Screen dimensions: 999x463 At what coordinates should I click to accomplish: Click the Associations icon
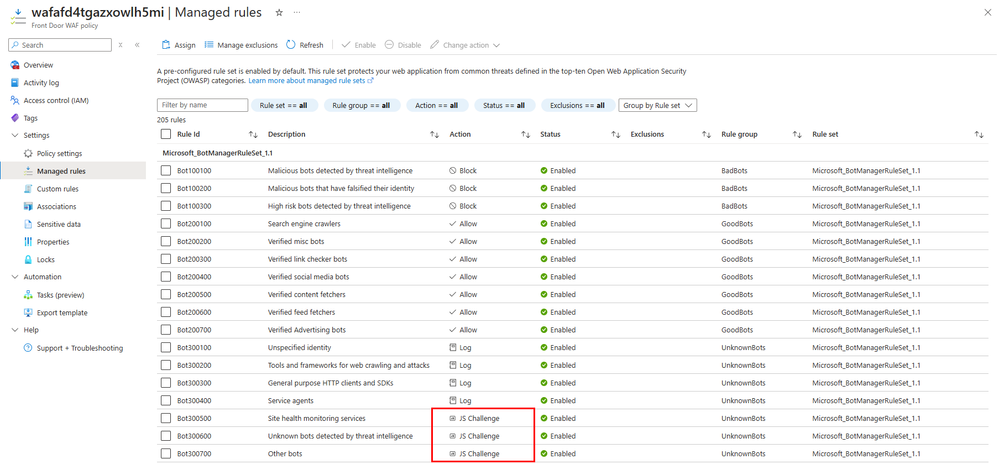pyautogui.click(x=28, y=206)
